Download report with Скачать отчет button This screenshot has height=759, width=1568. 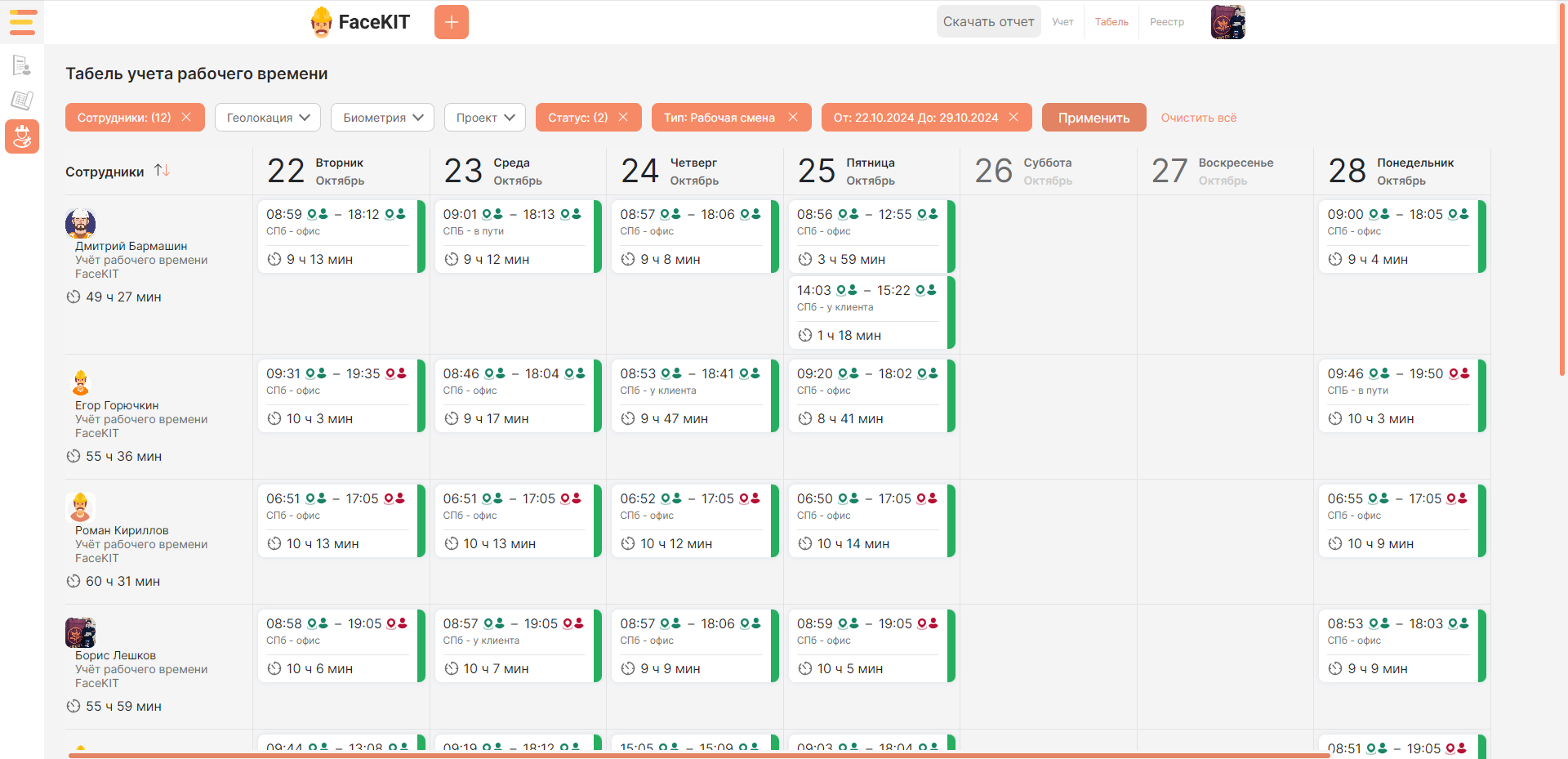click(x=988, y=22)
